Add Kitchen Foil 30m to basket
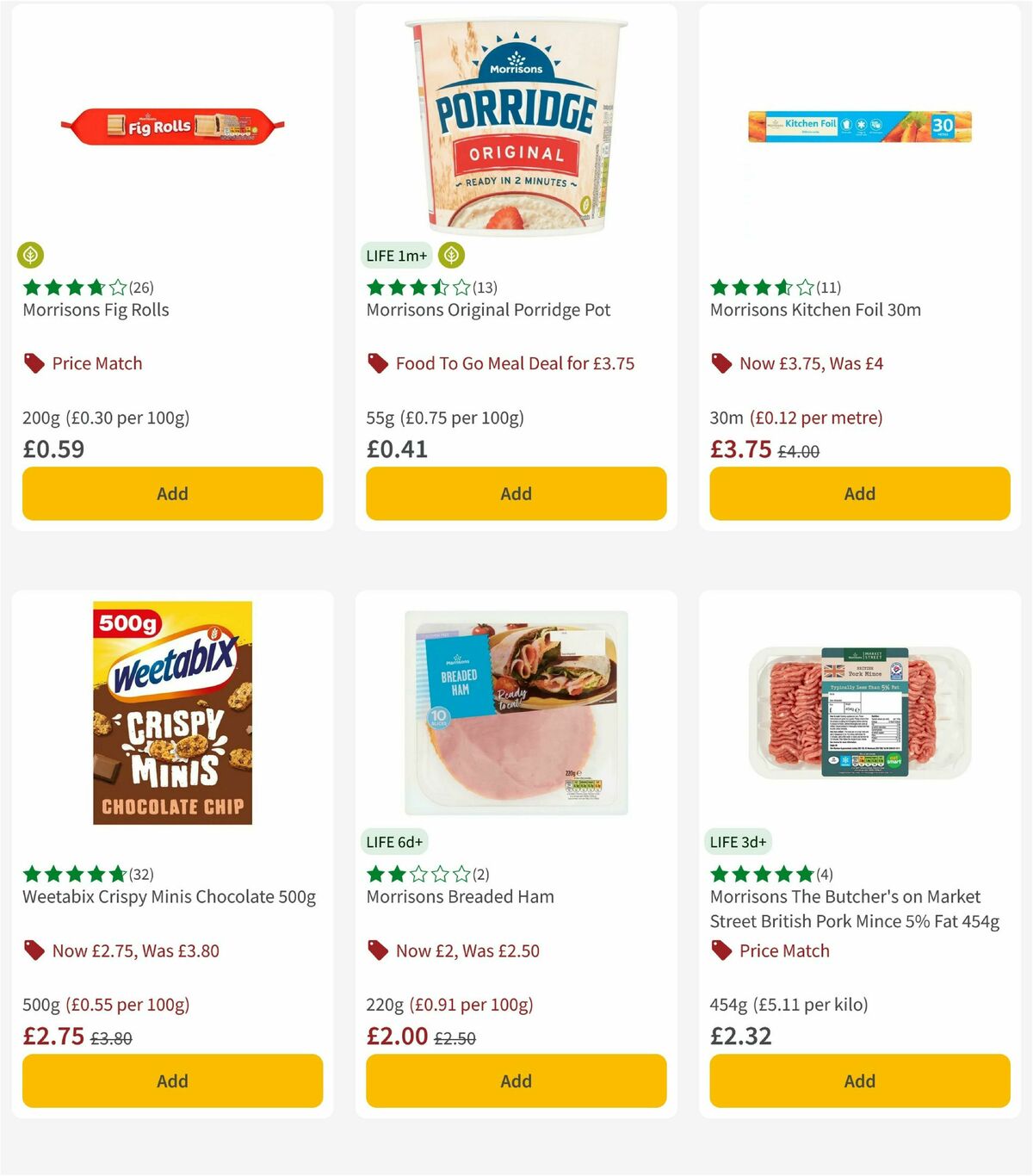The image size is (1033, 1176). pos(858,493)
